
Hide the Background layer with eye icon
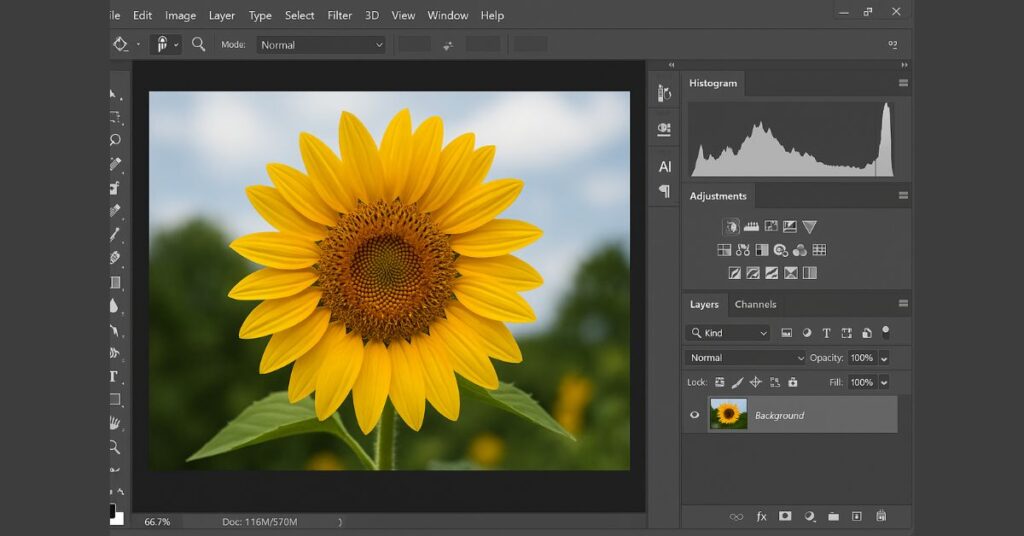click(x=694, y=415)
